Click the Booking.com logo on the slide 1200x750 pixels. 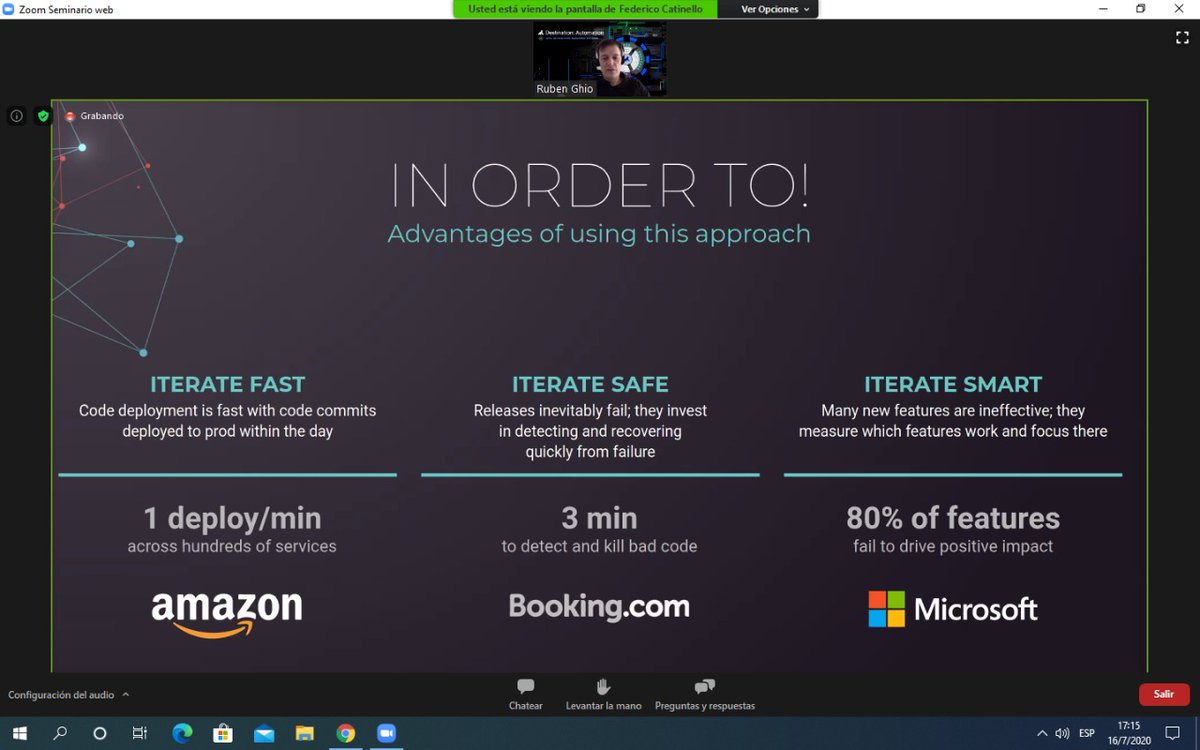(x=599, y=606)
